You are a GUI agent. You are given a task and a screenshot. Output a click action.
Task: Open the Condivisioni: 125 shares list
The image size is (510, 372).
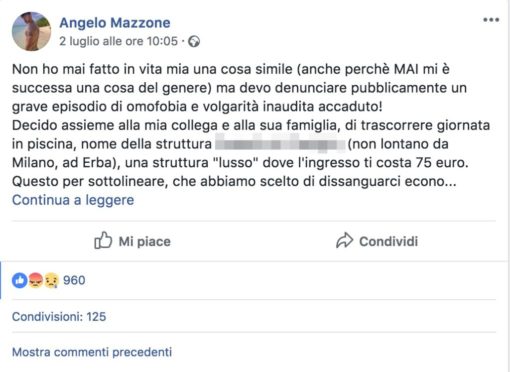coord(59,316)
